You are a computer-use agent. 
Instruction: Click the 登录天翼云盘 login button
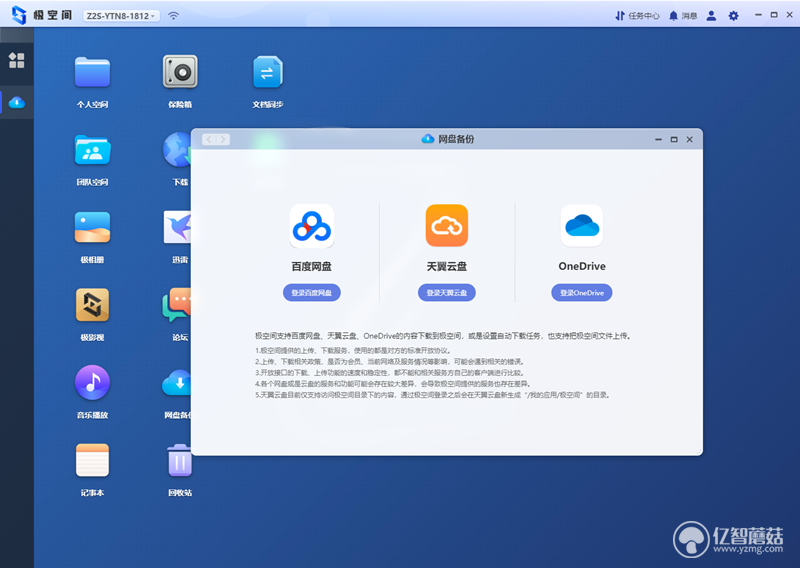pyautogui.click(x=447, y=292)
